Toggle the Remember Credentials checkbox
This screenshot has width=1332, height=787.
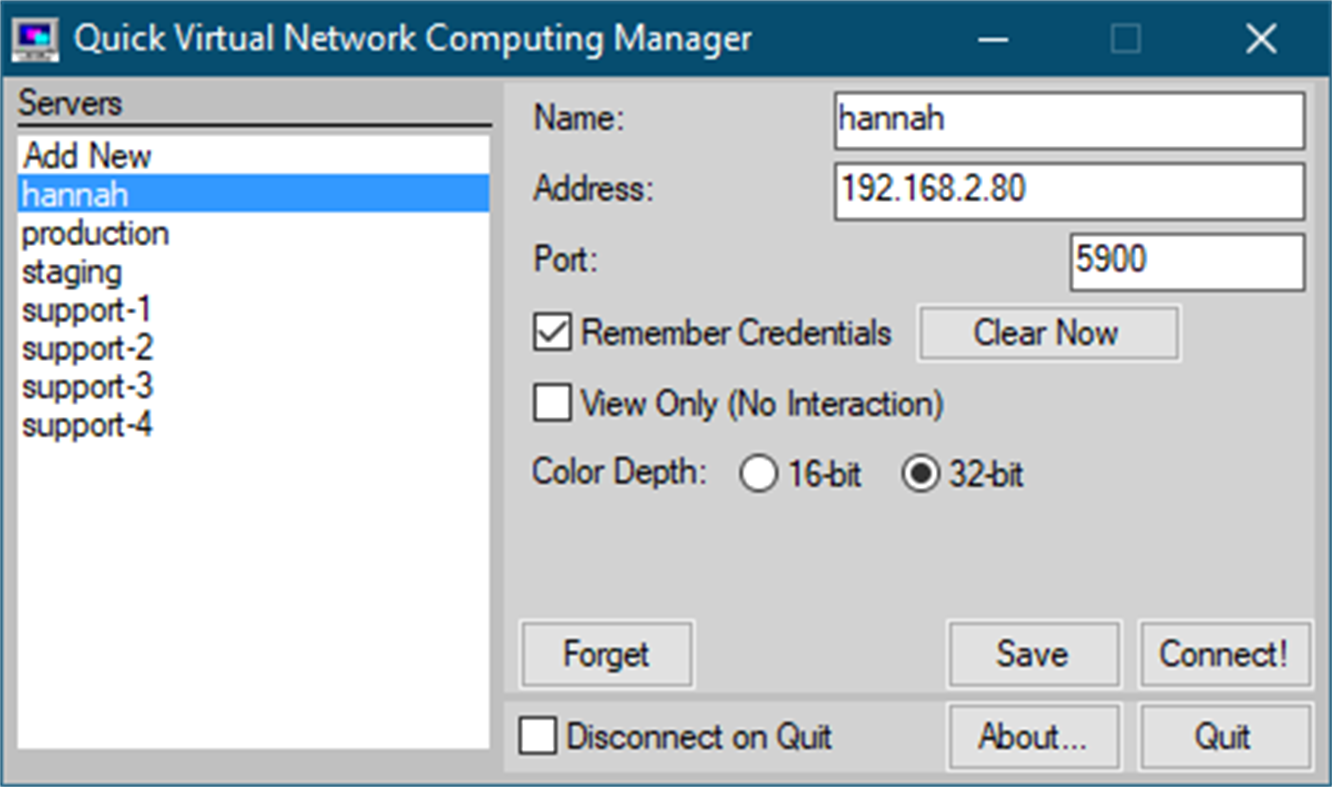tap(553, 333)
